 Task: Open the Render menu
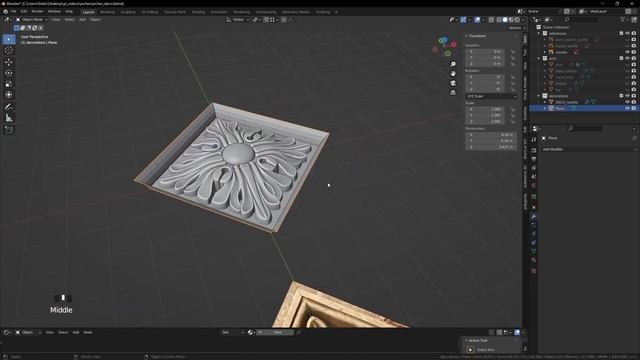(x=37, y=11)
